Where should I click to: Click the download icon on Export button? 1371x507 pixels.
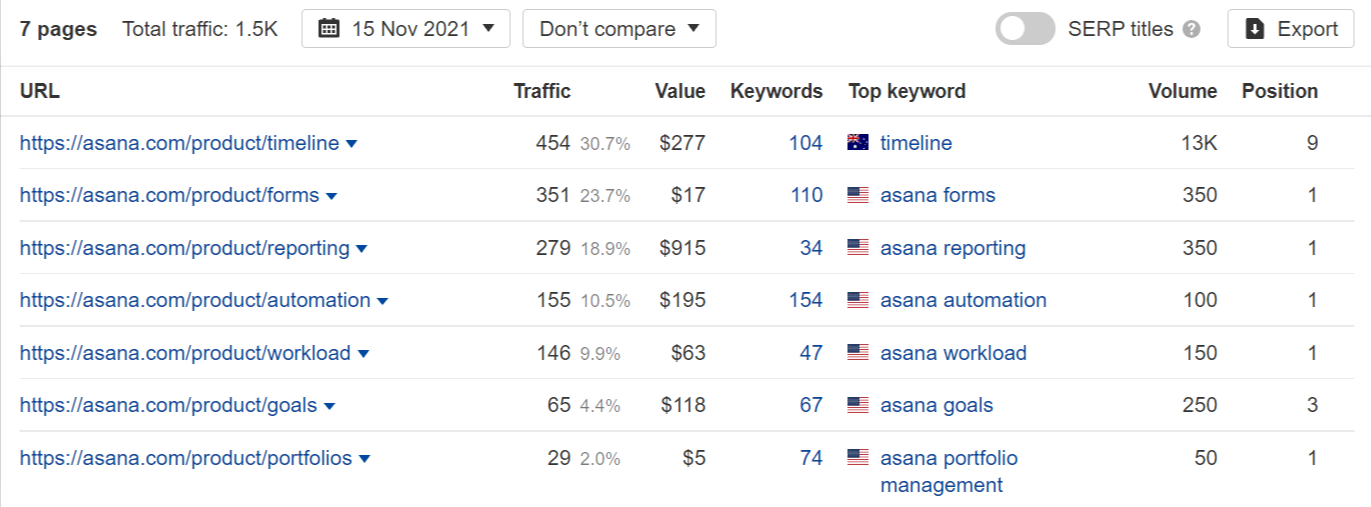(x=1255, y=29)
